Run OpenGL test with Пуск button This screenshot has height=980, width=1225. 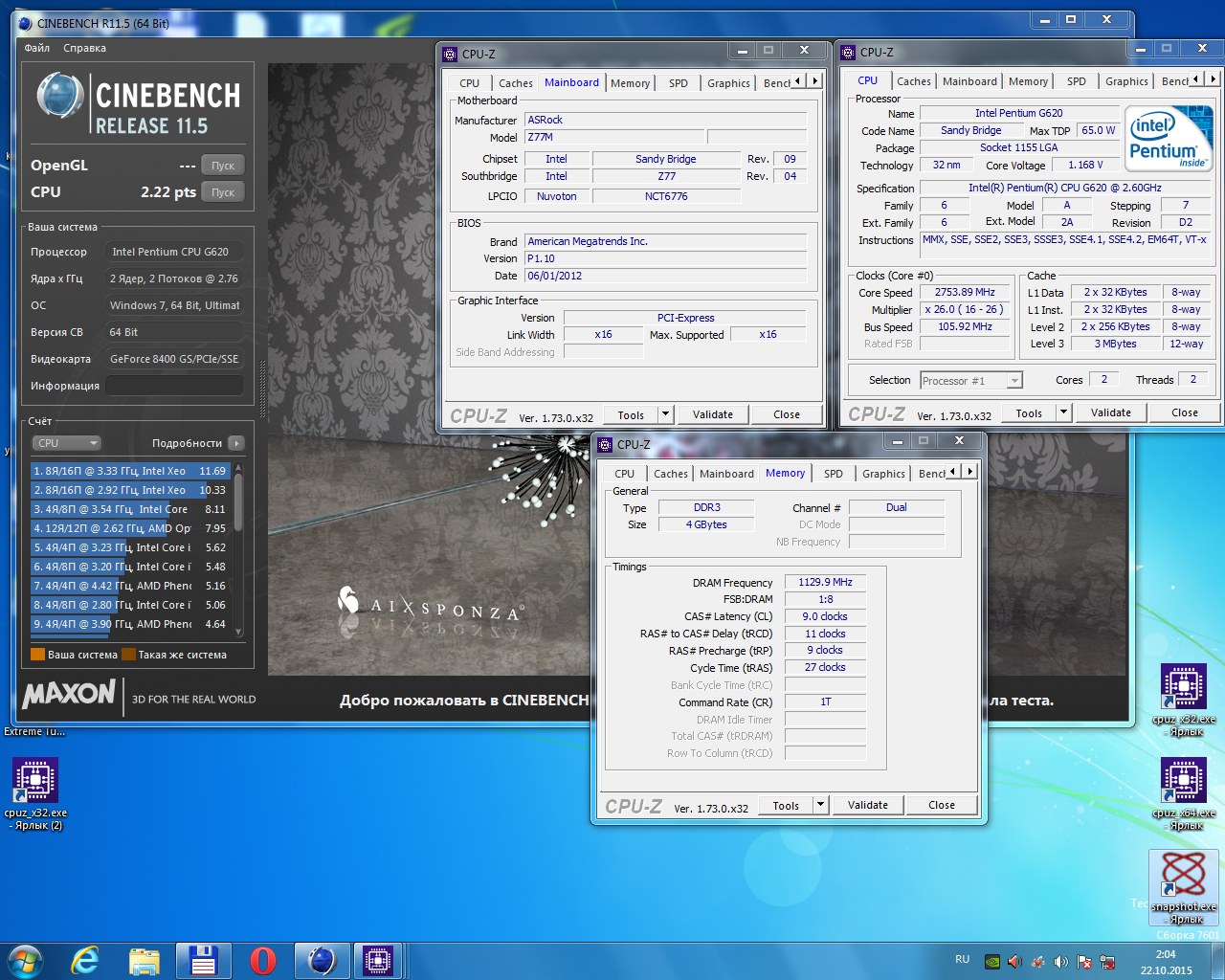[x=223, y=166]
